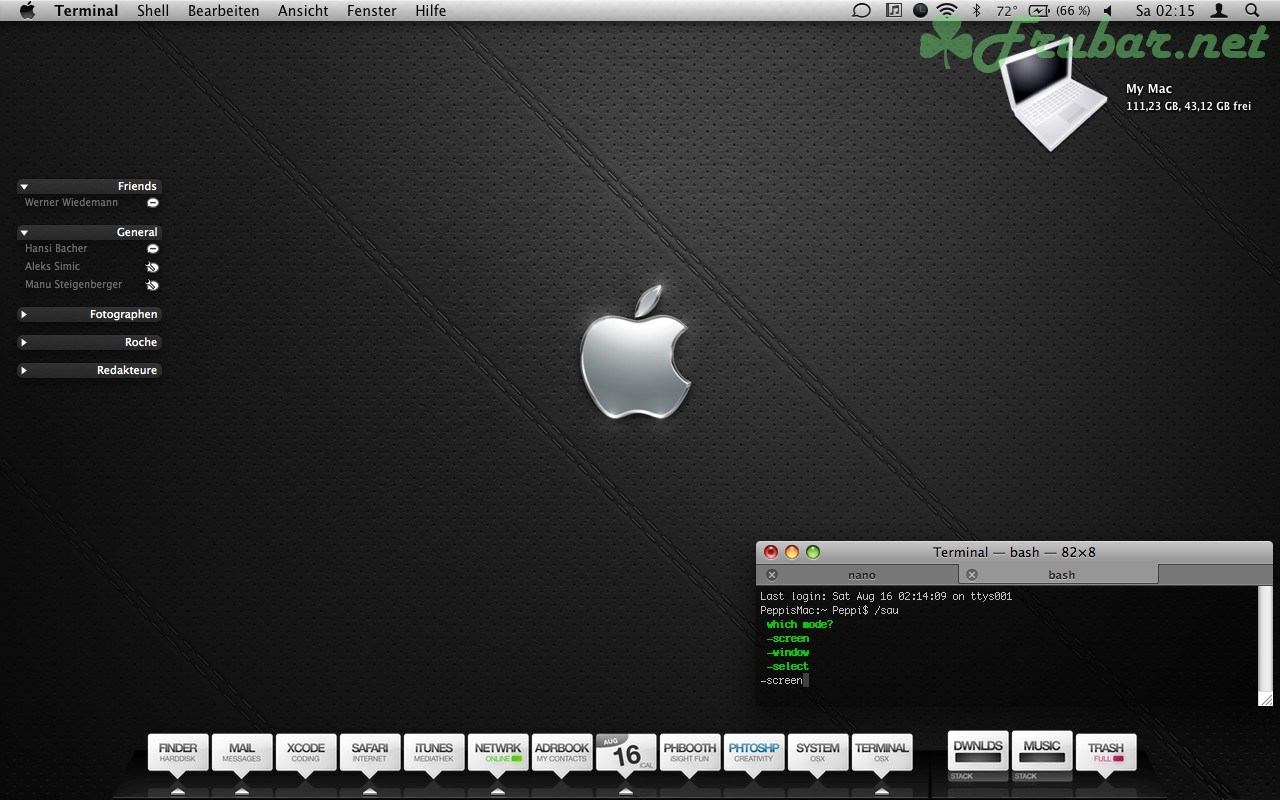
Task: Open the volume menu bar icon
Action: pos(1108,11)
